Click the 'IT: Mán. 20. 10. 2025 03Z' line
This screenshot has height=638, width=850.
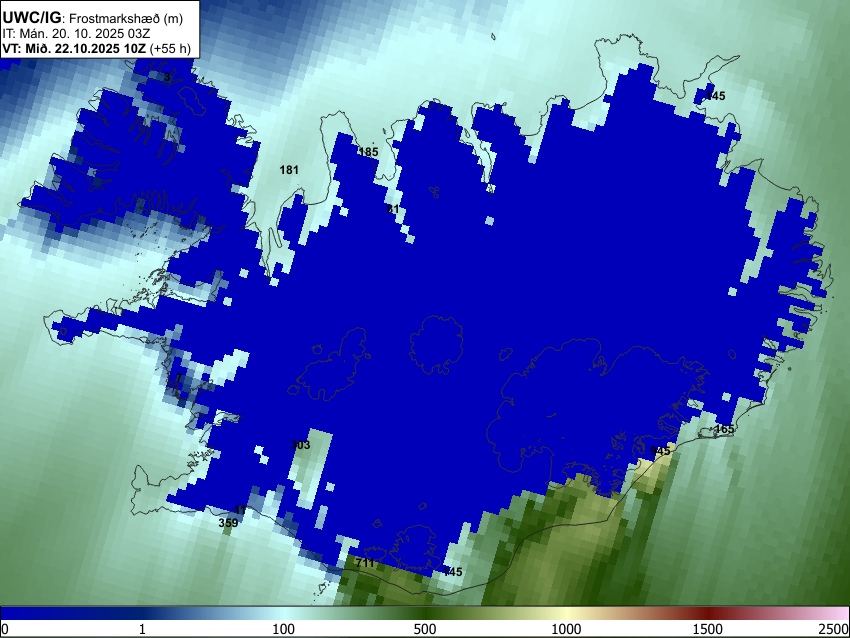(76, 34)
